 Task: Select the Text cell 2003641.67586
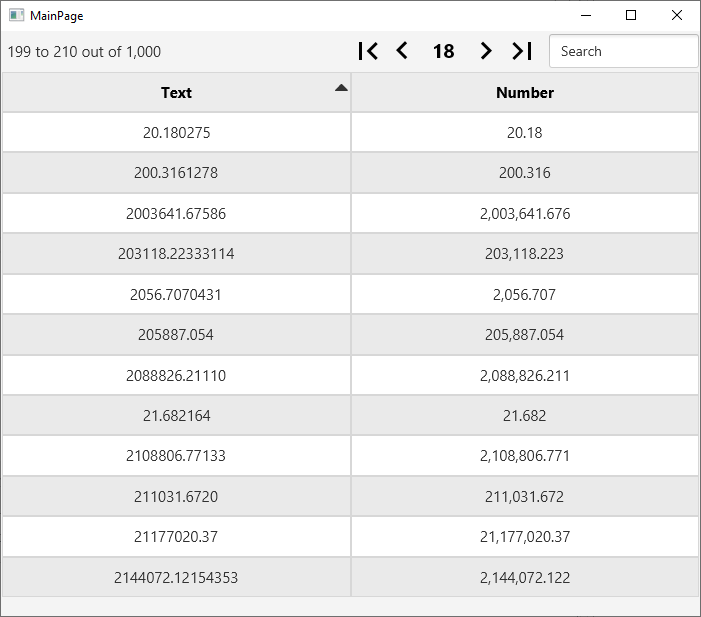click(x=176, y=214)
